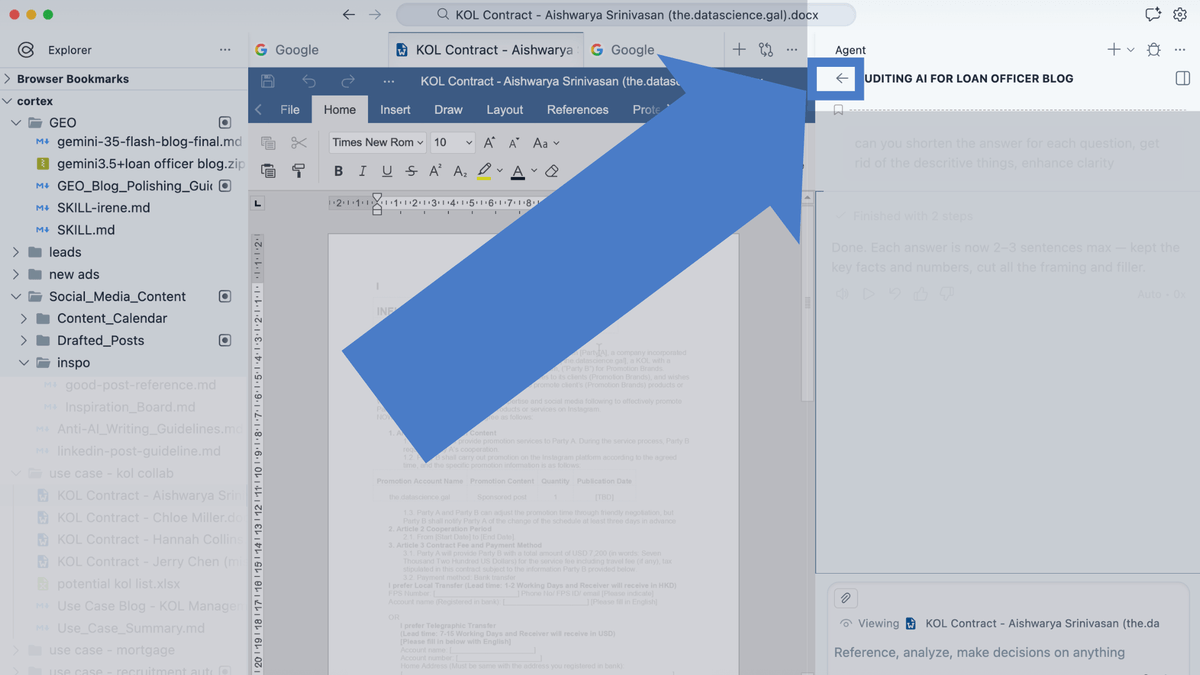Image resolution: width=1200 pixels, height=675 pixels.
Task: Open the font size dropdown
Action: (x=452, y=143)
